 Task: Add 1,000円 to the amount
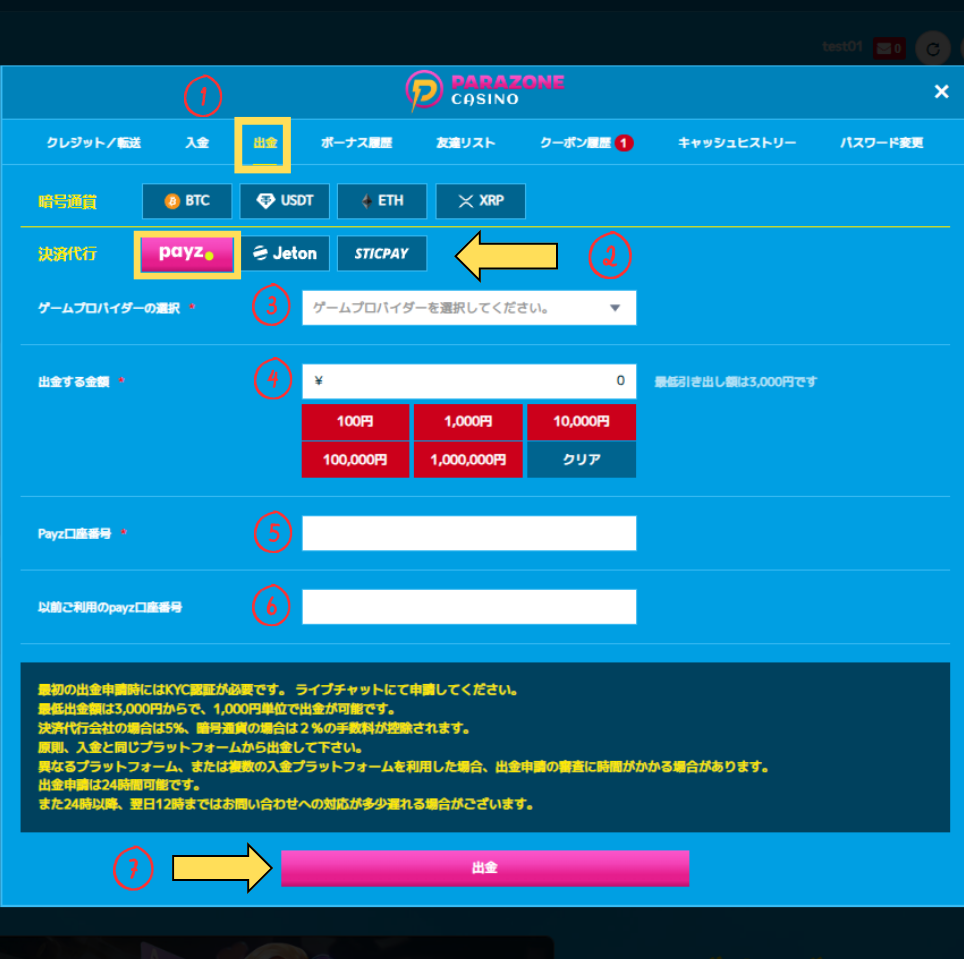(x=468, y=422)
